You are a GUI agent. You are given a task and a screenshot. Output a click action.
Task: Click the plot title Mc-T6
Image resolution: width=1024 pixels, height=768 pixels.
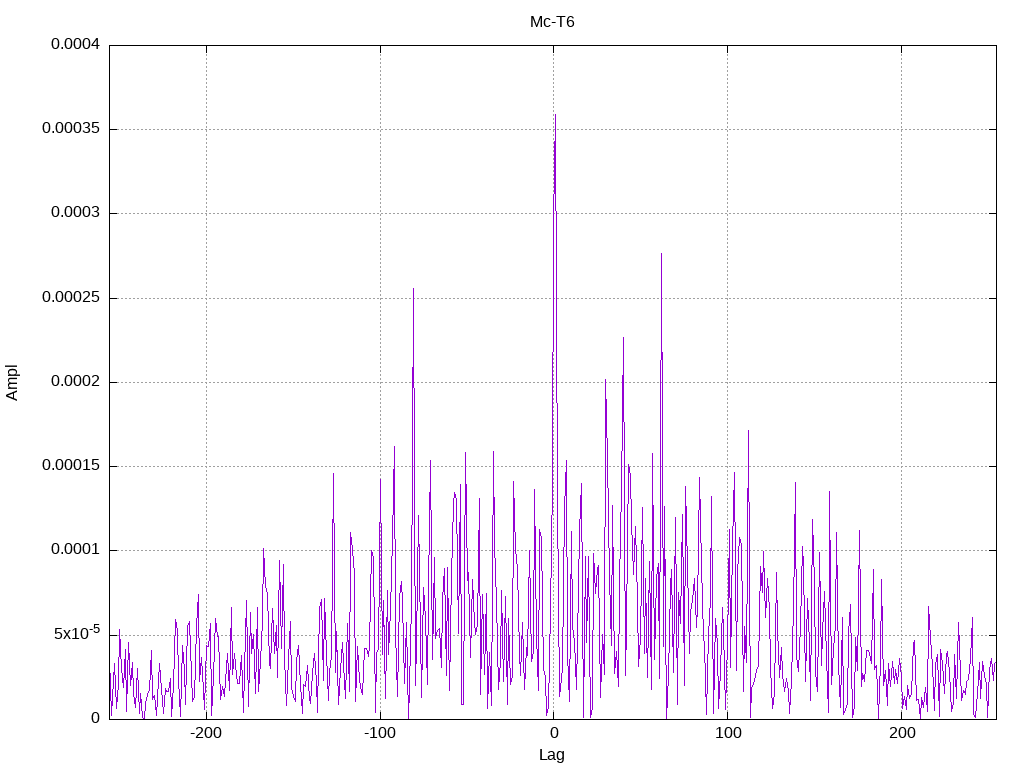552,22
